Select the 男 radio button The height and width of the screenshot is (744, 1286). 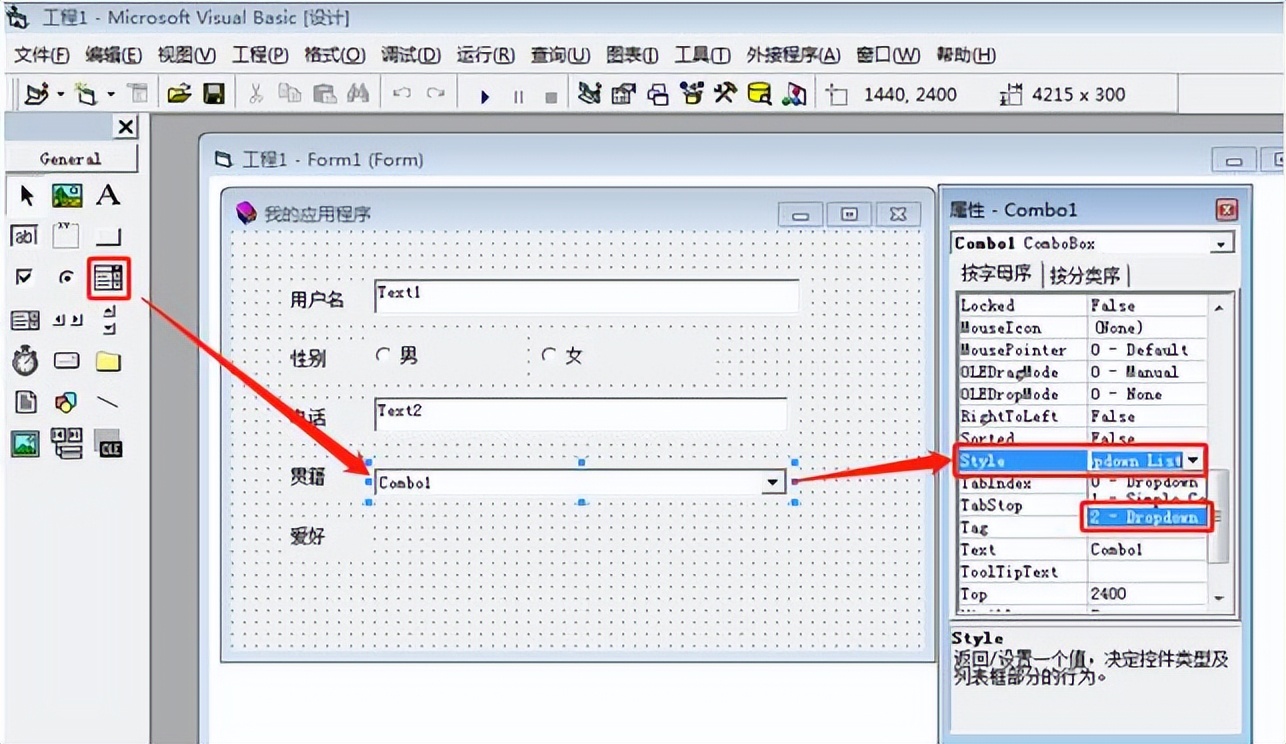(x=381, y=355)
